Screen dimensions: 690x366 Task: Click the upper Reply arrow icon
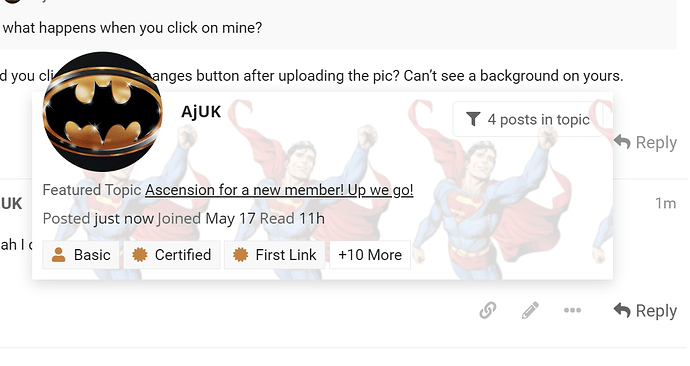click(x=622, y=142)
